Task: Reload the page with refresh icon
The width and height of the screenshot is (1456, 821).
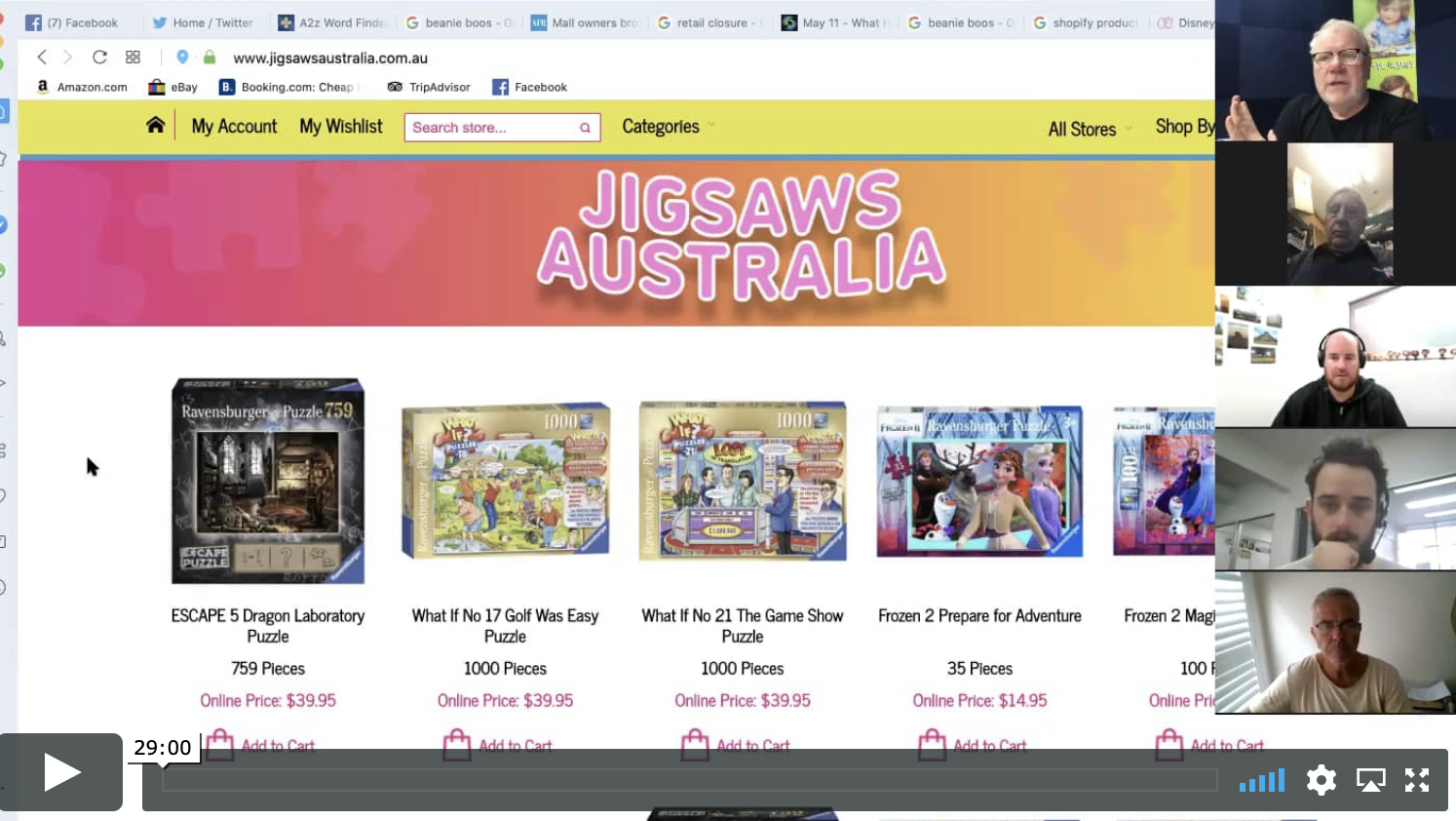Action: (x=99, y=58)
